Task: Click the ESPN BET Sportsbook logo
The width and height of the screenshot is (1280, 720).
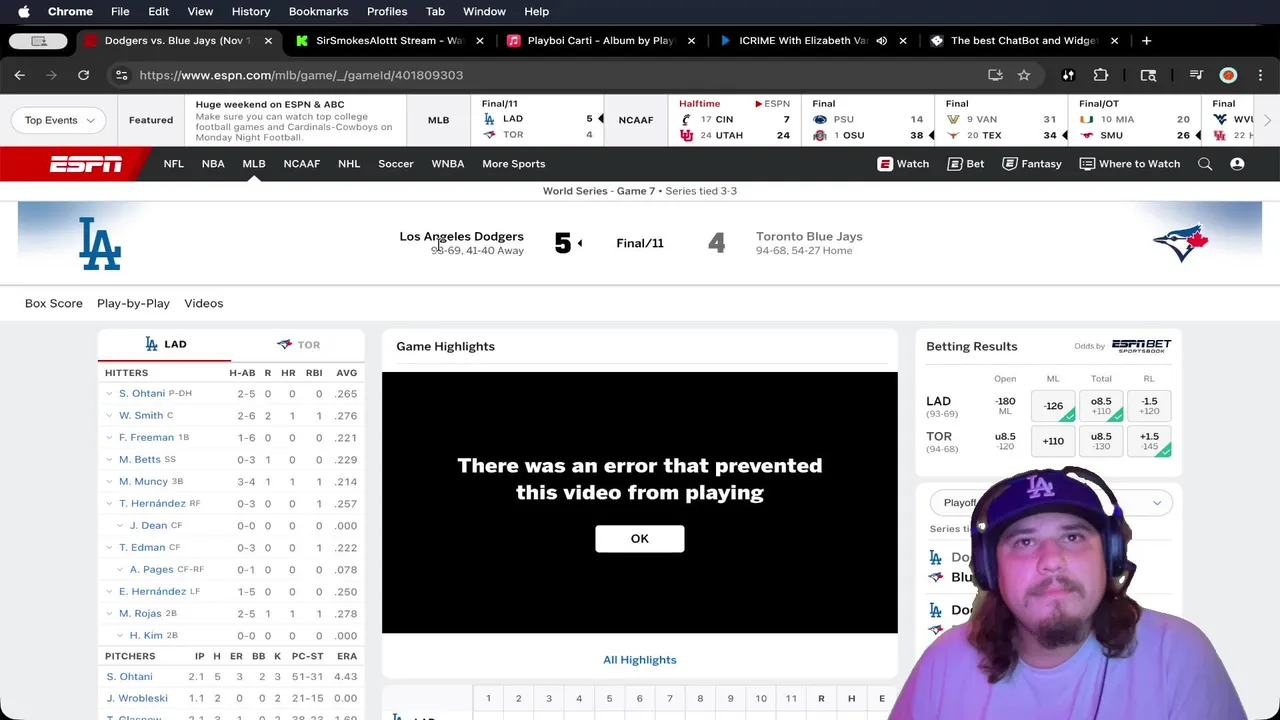Action: coord(1141,346)
